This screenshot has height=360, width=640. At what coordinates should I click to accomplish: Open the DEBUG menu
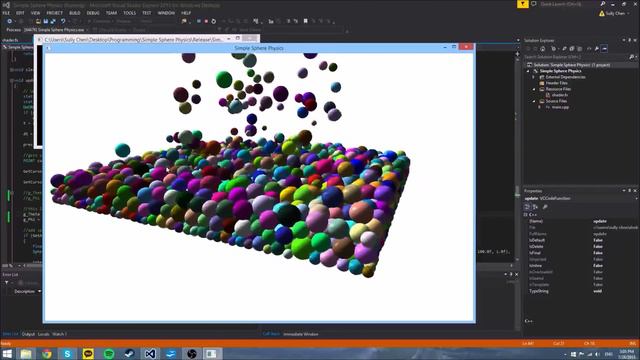tap(93, 13)
